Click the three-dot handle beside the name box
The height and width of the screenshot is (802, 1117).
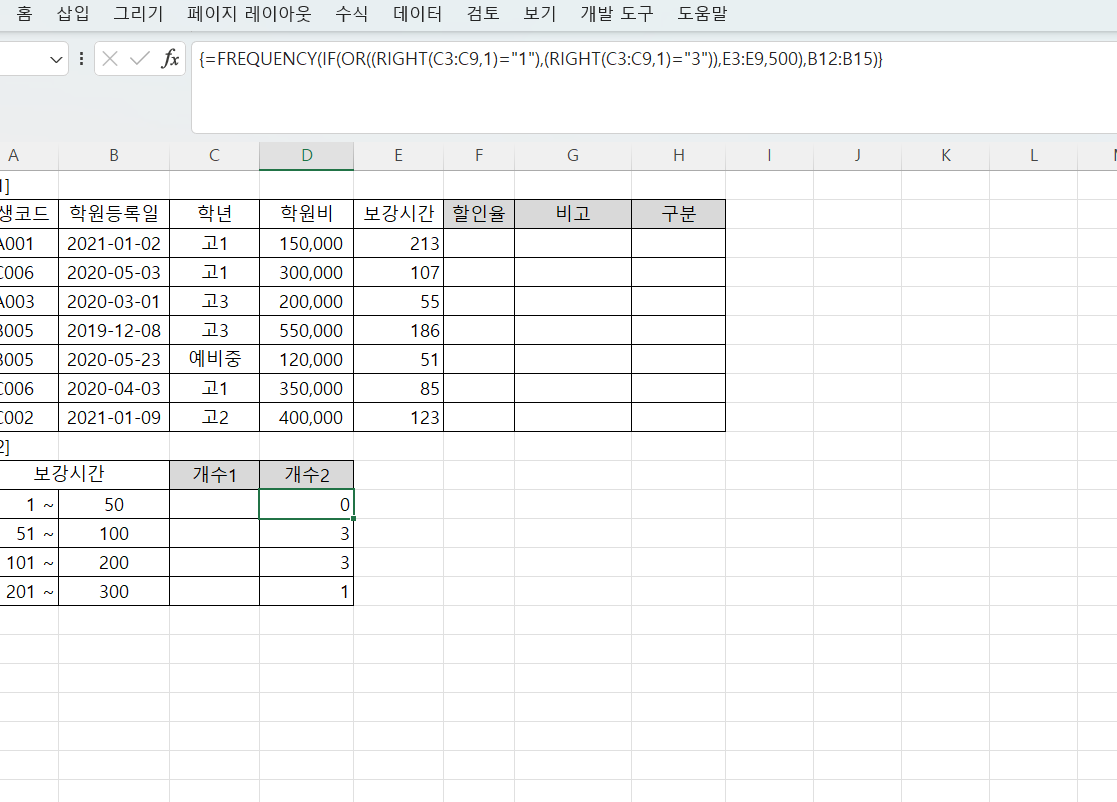[x=81, y=59]
